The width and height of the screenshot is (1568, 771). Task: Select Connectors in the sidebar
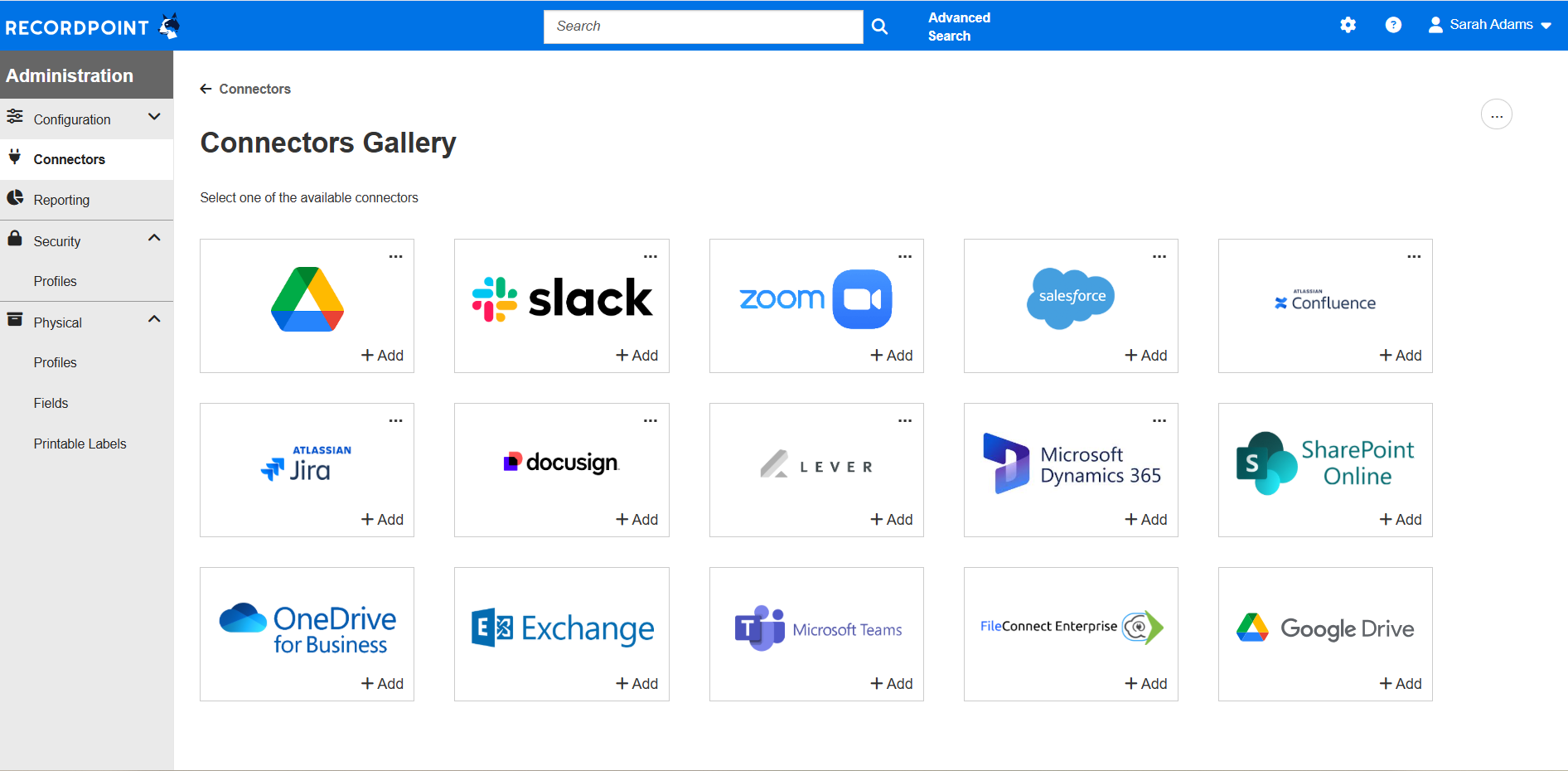(86, 159)
